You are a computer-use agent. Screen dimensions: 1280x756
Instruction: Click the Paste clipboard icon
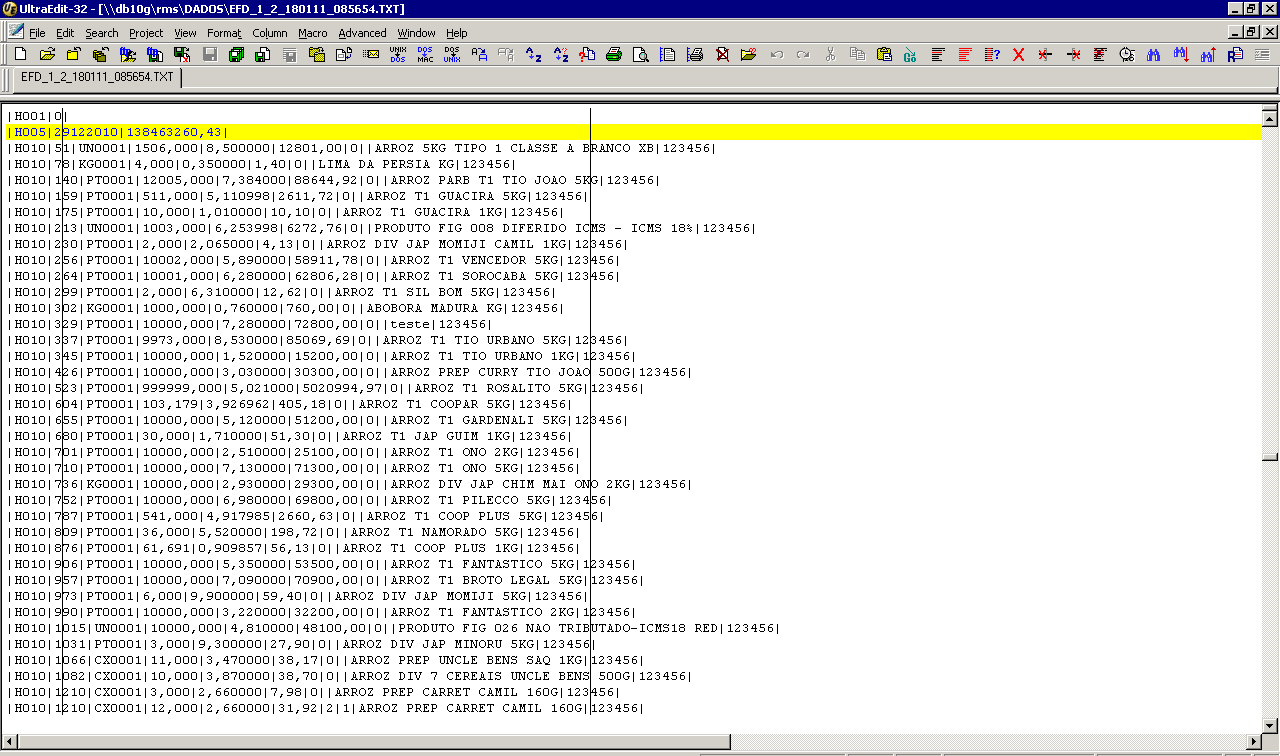coord(884,54)
